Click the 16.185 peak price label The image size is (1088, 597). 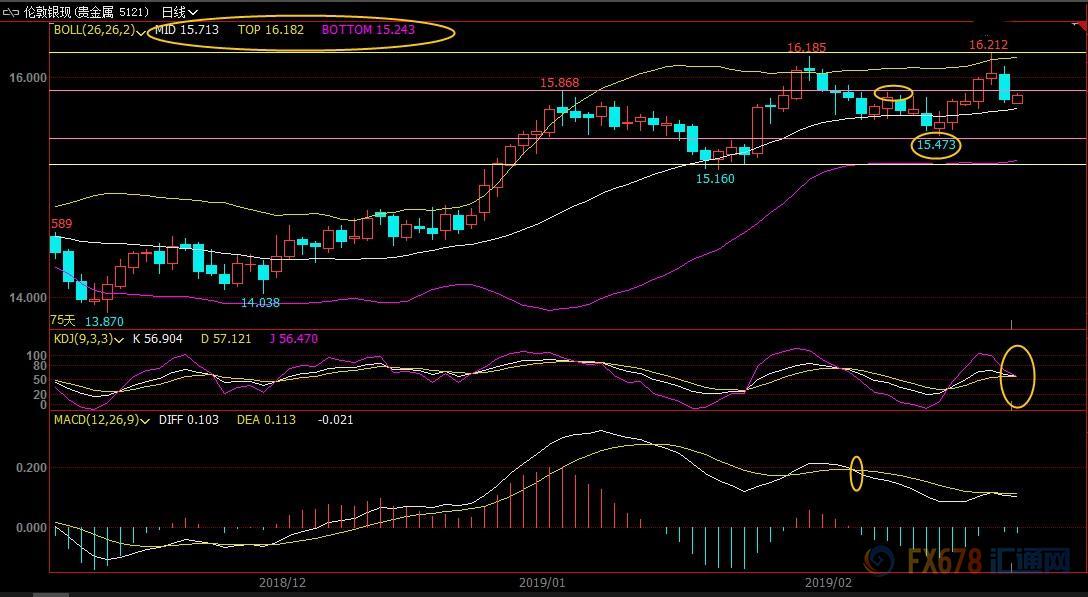point(806,48)
